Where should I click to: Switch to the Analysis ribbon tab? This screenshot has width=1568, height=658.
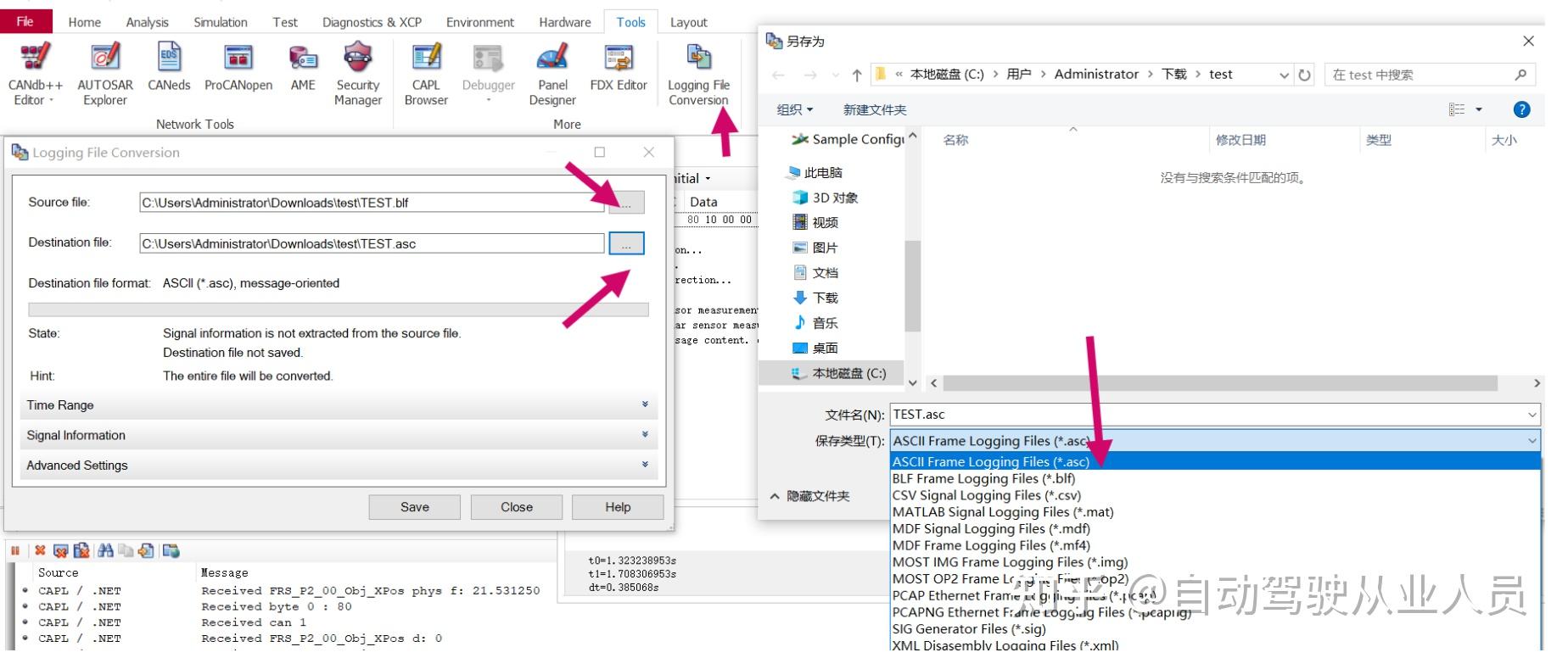pyautogui.click(x=149, y=23)
